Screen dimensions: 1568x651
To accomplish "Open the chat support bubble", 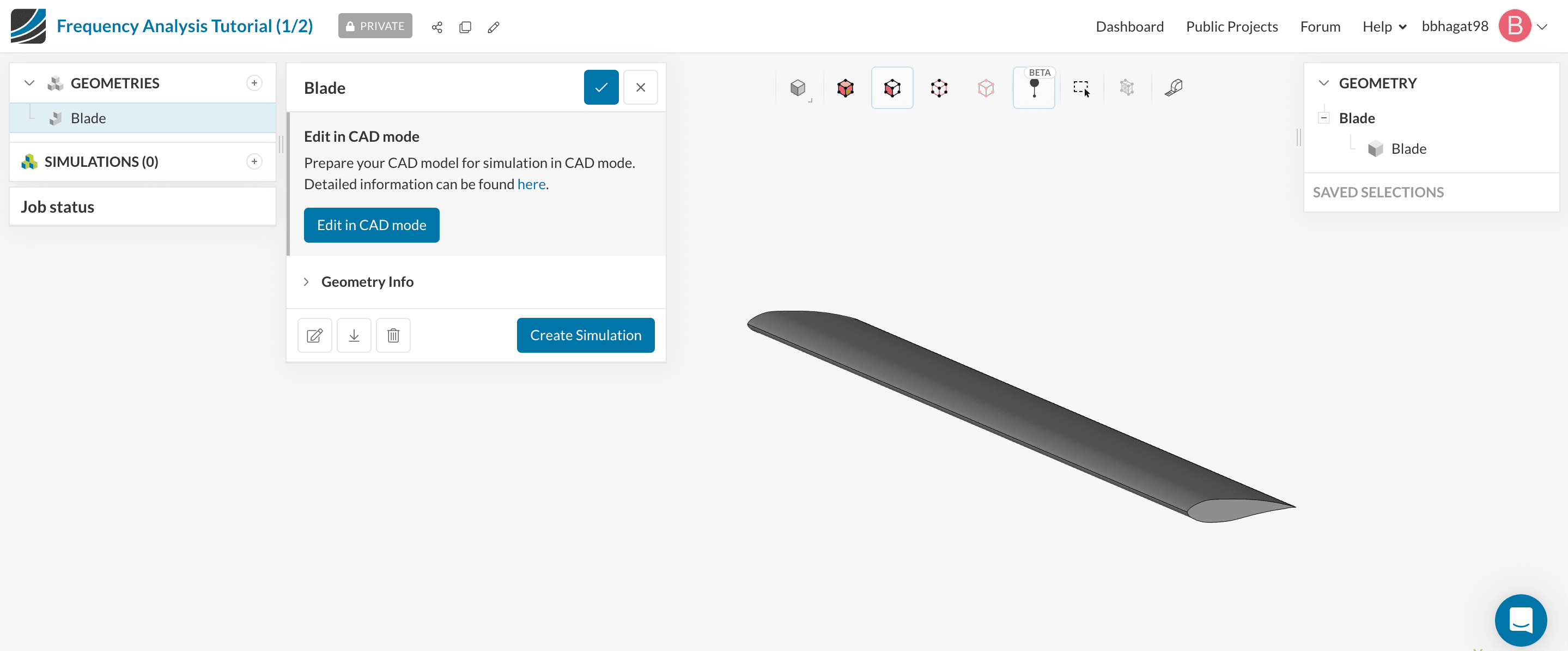I will coord(1520,620).
